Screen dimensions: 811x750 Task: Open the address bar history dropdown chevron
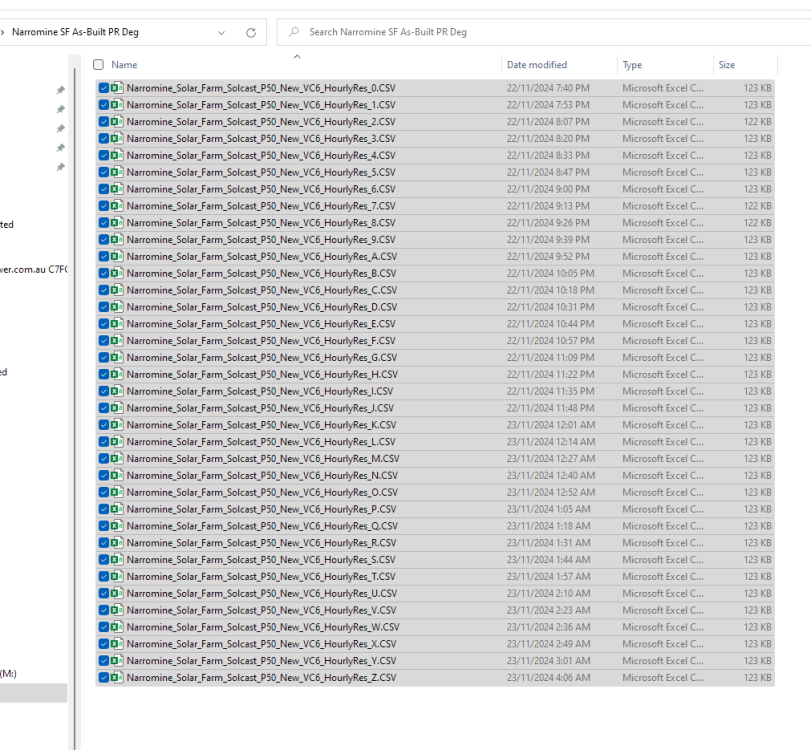click(222, 32)
